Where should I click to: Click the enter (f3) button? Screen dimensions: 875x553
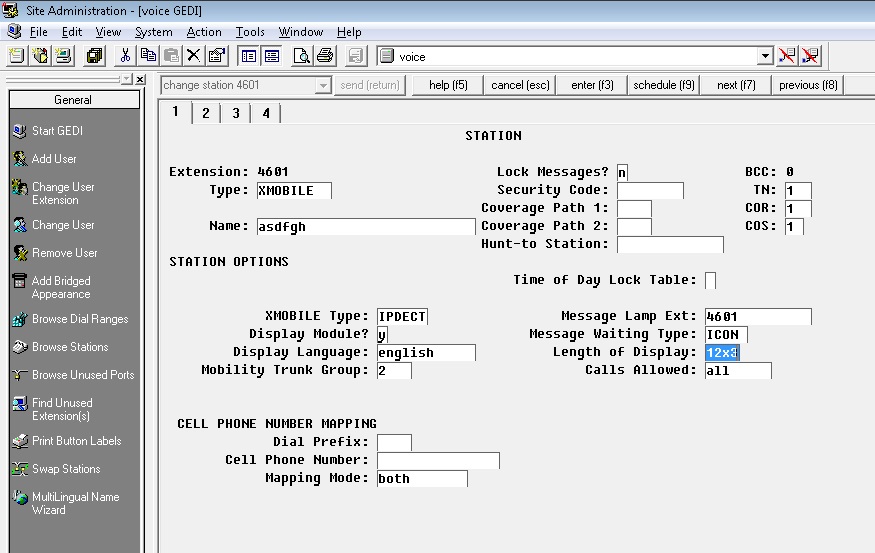(x=592, y=85)
